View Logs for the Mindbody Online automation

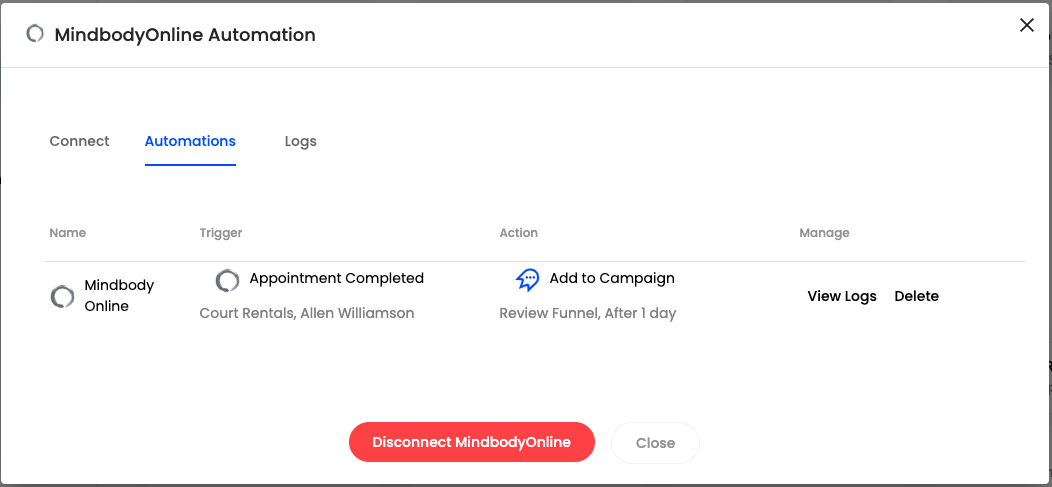[x=842, y=296]
